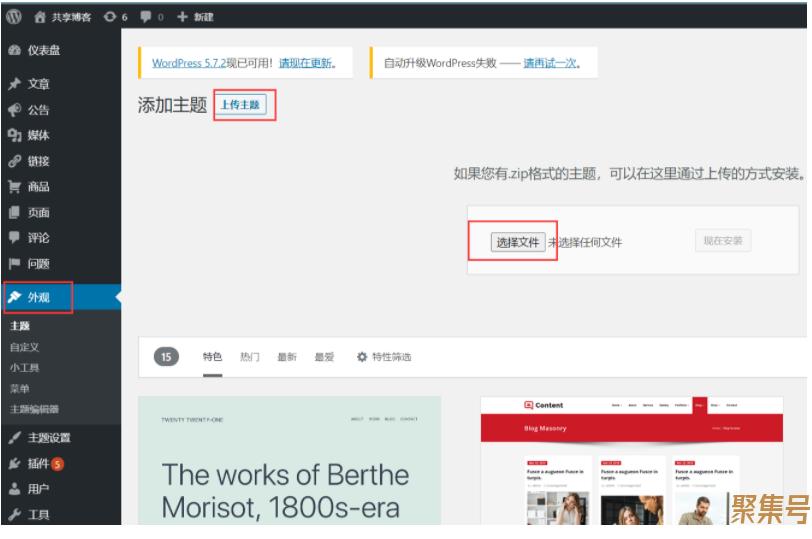
Task: Open the WordPress logo menu
Action: pos(14,17)
